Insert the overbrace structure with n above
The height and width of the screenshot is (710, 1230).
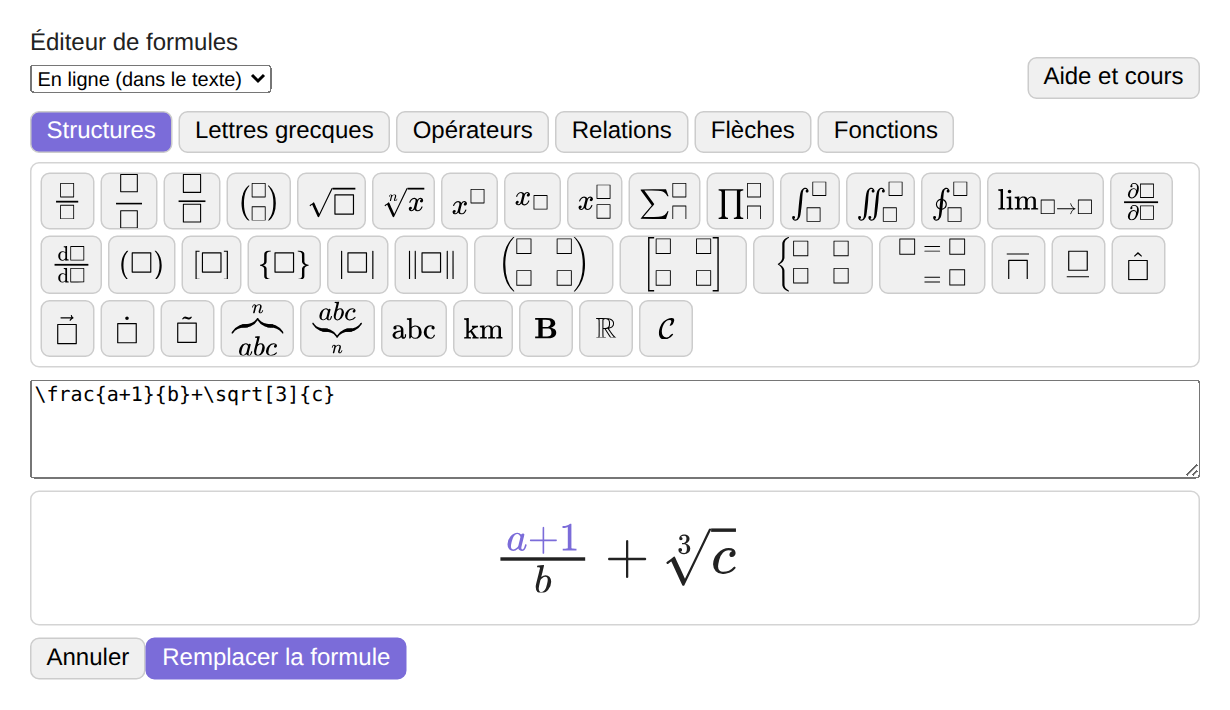point(257,329)
